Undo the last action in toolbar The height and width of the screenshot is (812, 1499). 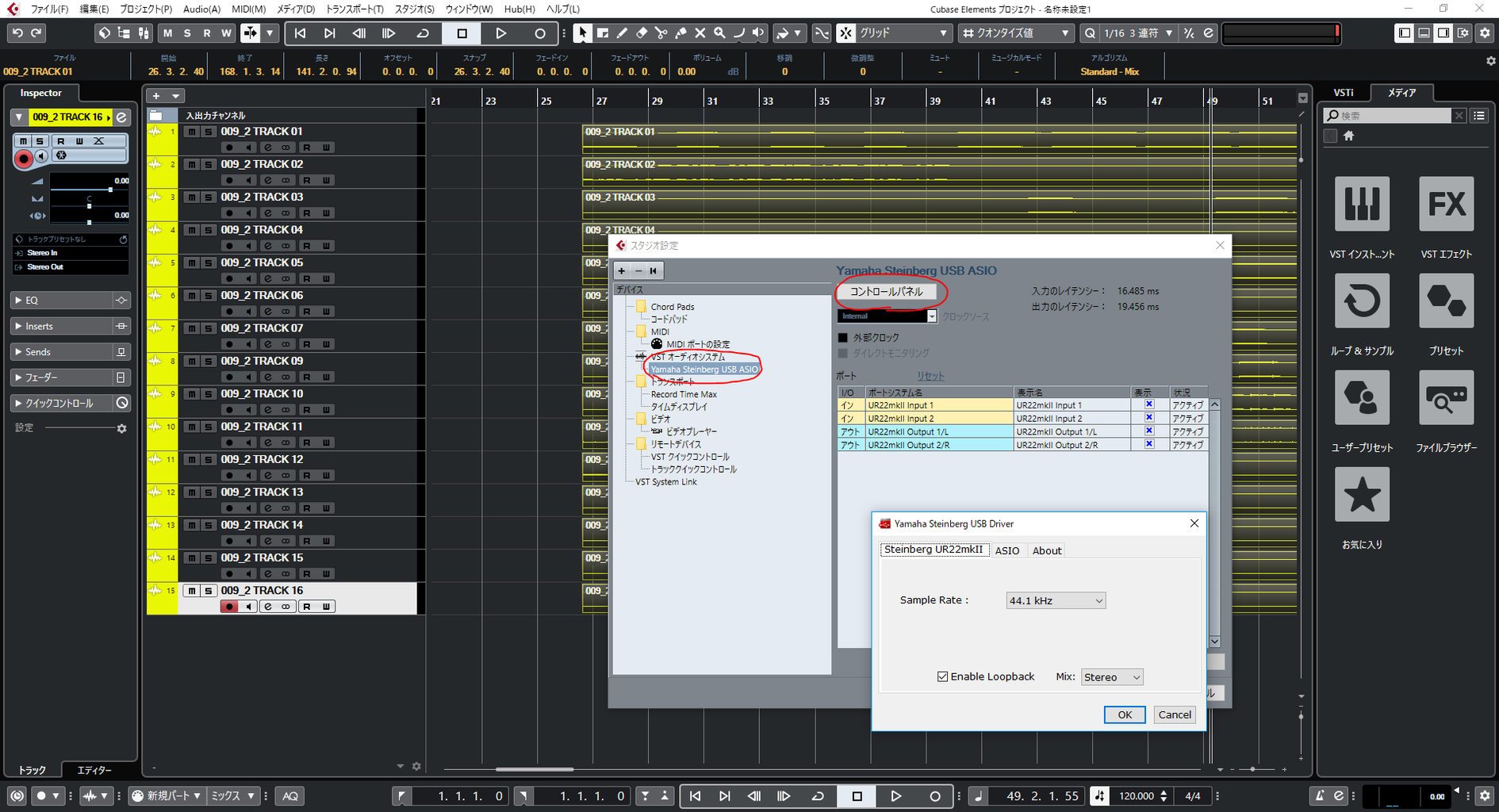(17, 33)
